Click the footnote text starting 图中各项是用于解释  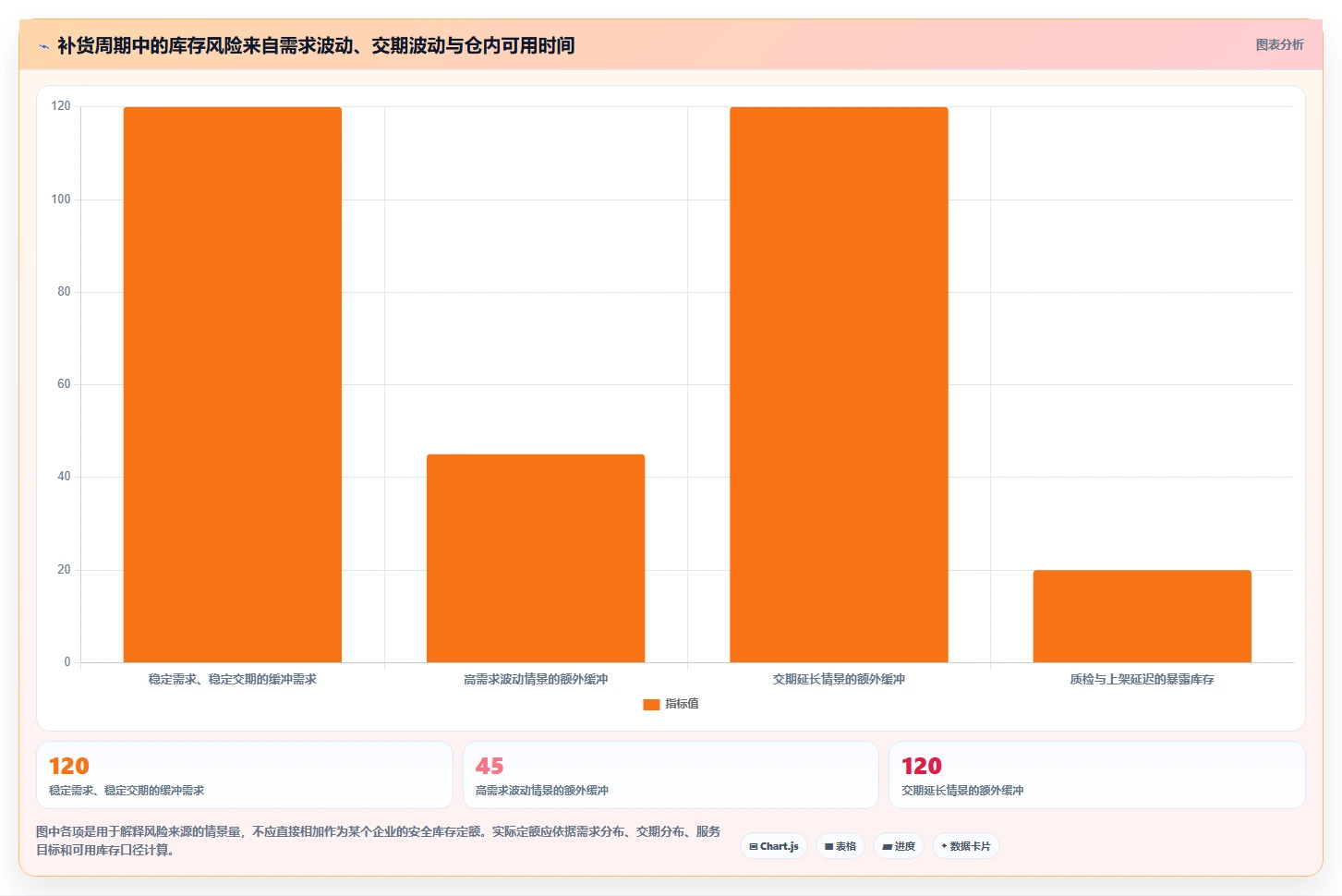tap(379, 841)
